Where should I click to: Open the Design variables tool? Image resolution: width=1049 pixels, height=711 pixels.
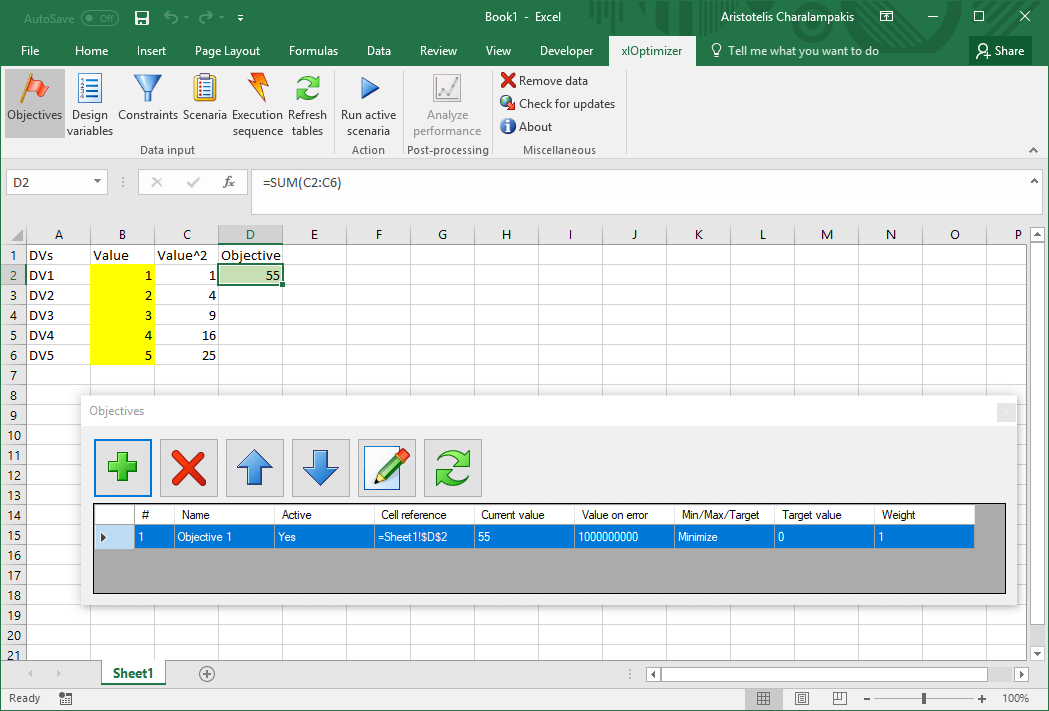[x=90, y=103]
